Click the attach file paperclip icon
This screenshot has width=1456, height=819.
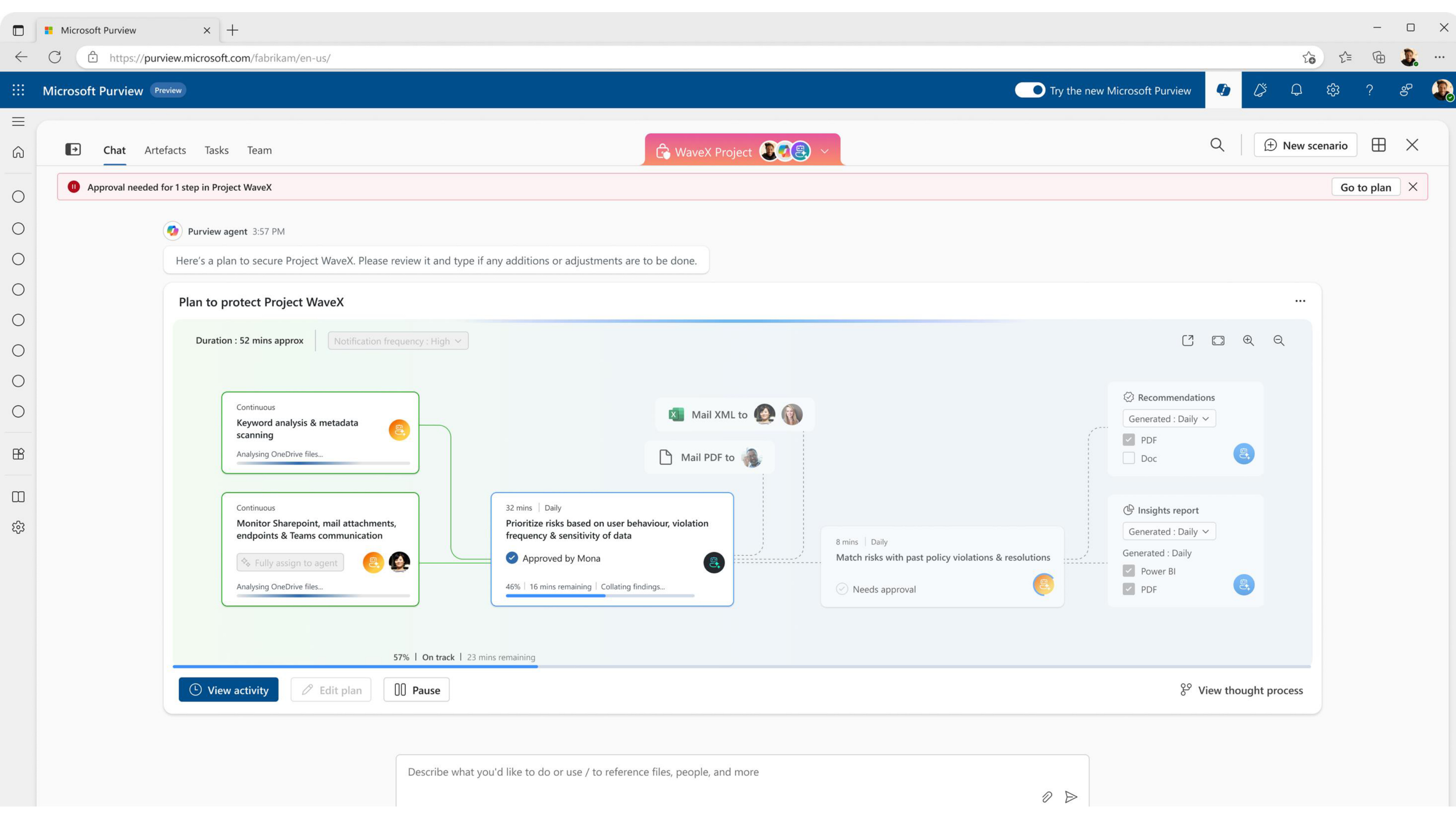[x=1047, y=797]
